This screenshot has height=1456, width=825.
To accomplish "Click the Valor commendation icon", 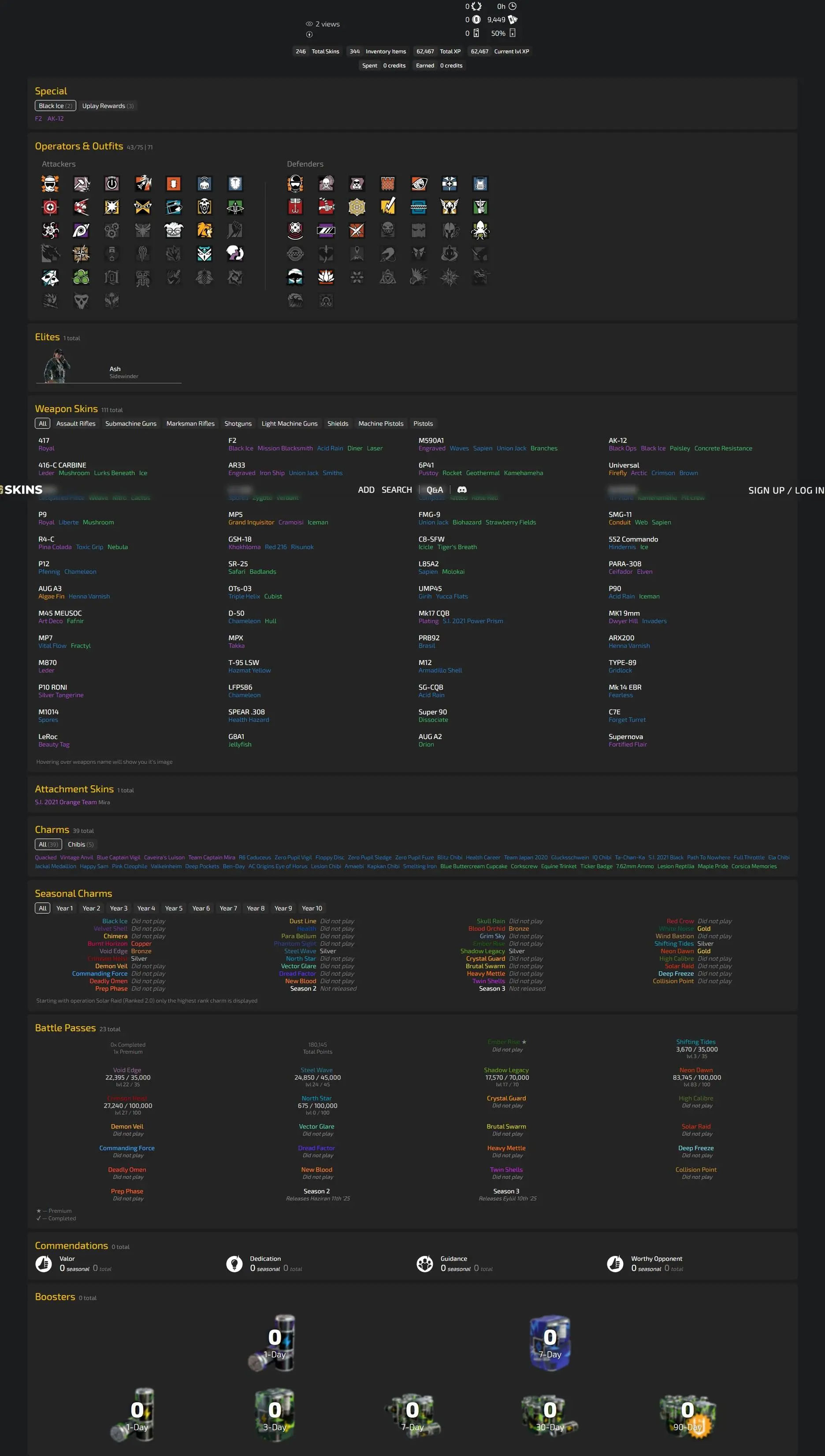I will [x=44, y=1264].
